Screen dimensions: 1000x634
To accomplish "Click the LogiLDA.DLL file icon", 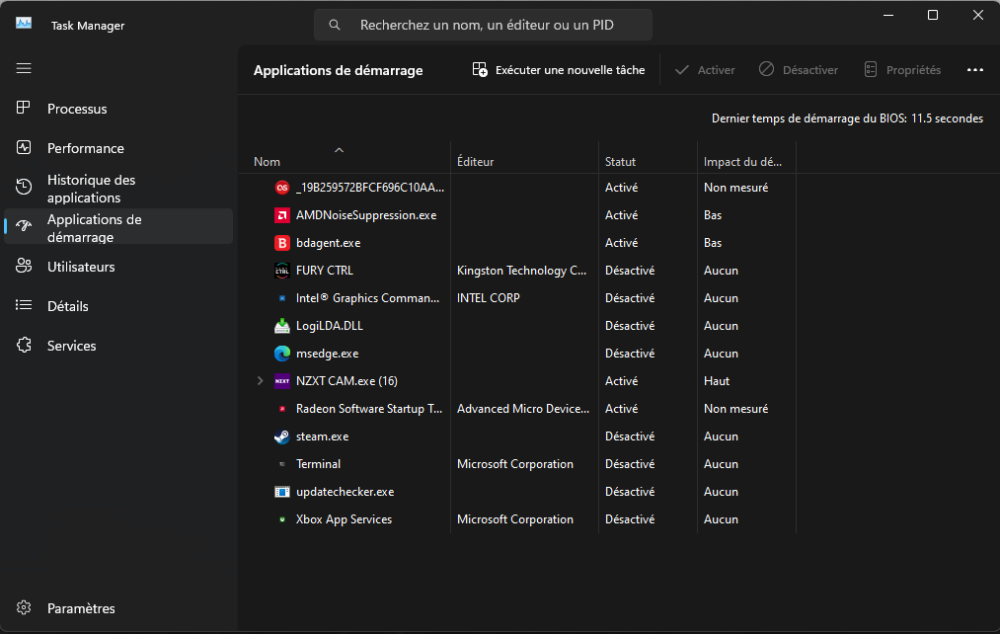I will tap(282, 326).
